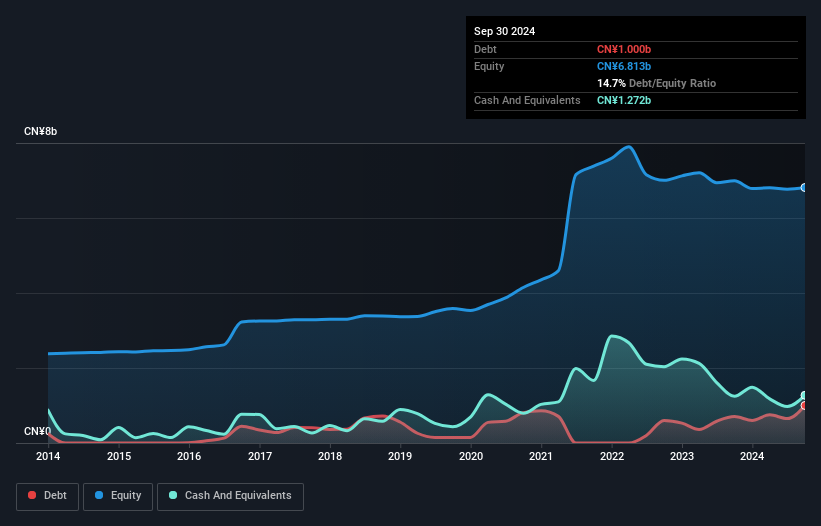Click the 2018 x-axis label
The image size is (821, 526).
pyautogui.click(x=330, y=456)
